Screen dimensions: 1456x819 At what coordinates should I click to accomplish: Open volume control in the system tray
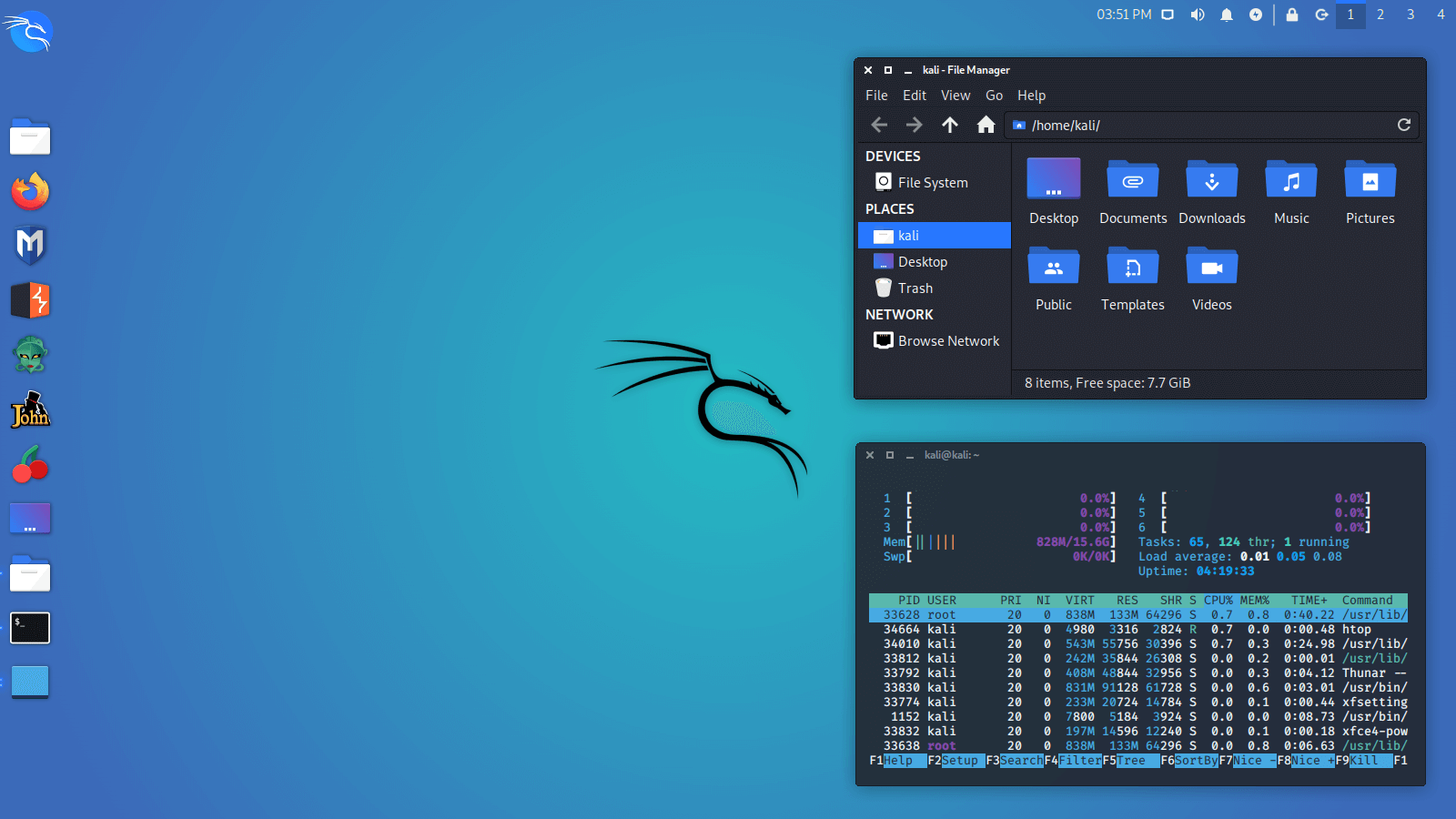pyautogui.click(x=1198, y=14)
